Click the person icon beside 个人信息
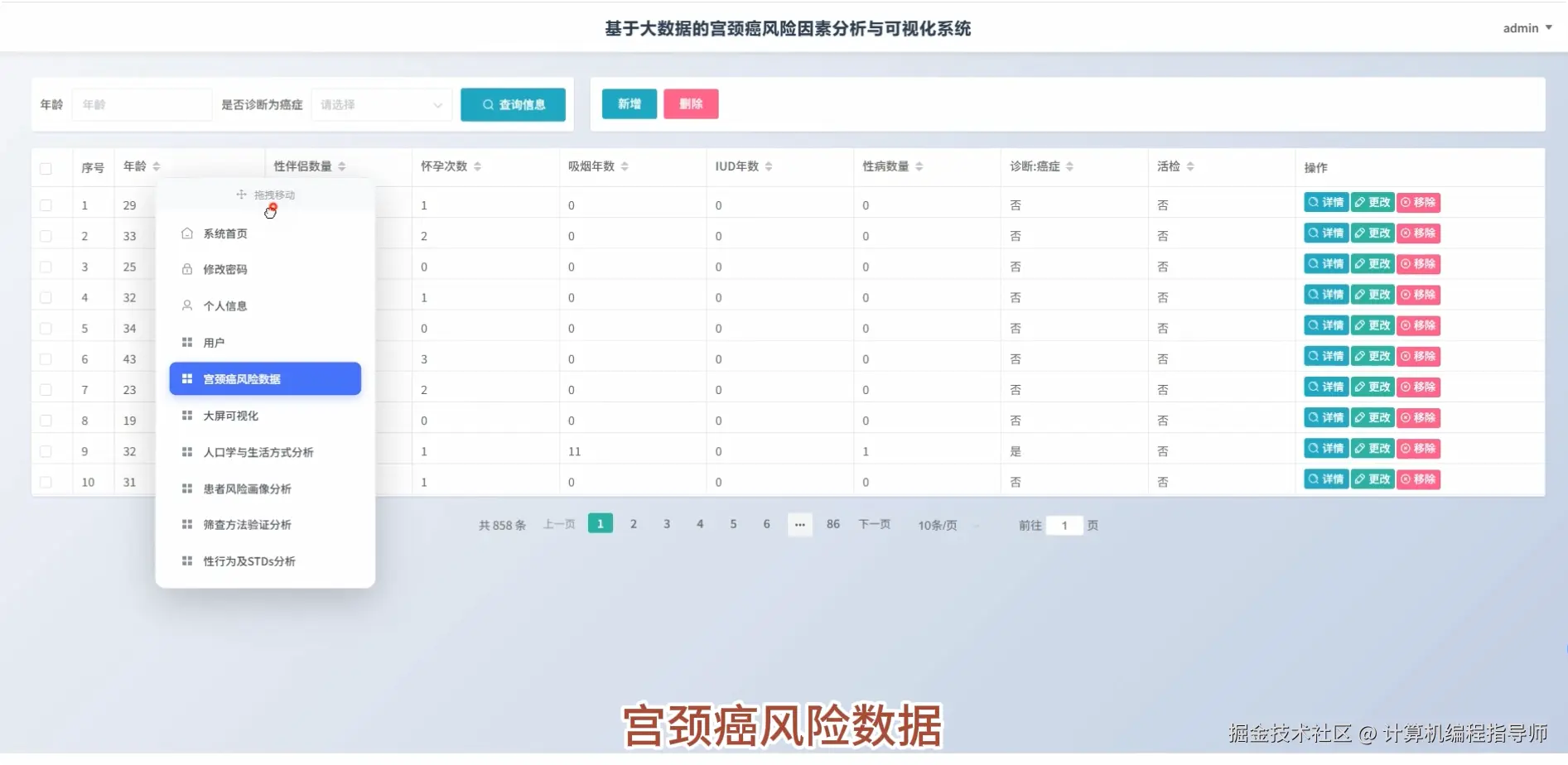 pyautogui.click(x=187, y=306)
